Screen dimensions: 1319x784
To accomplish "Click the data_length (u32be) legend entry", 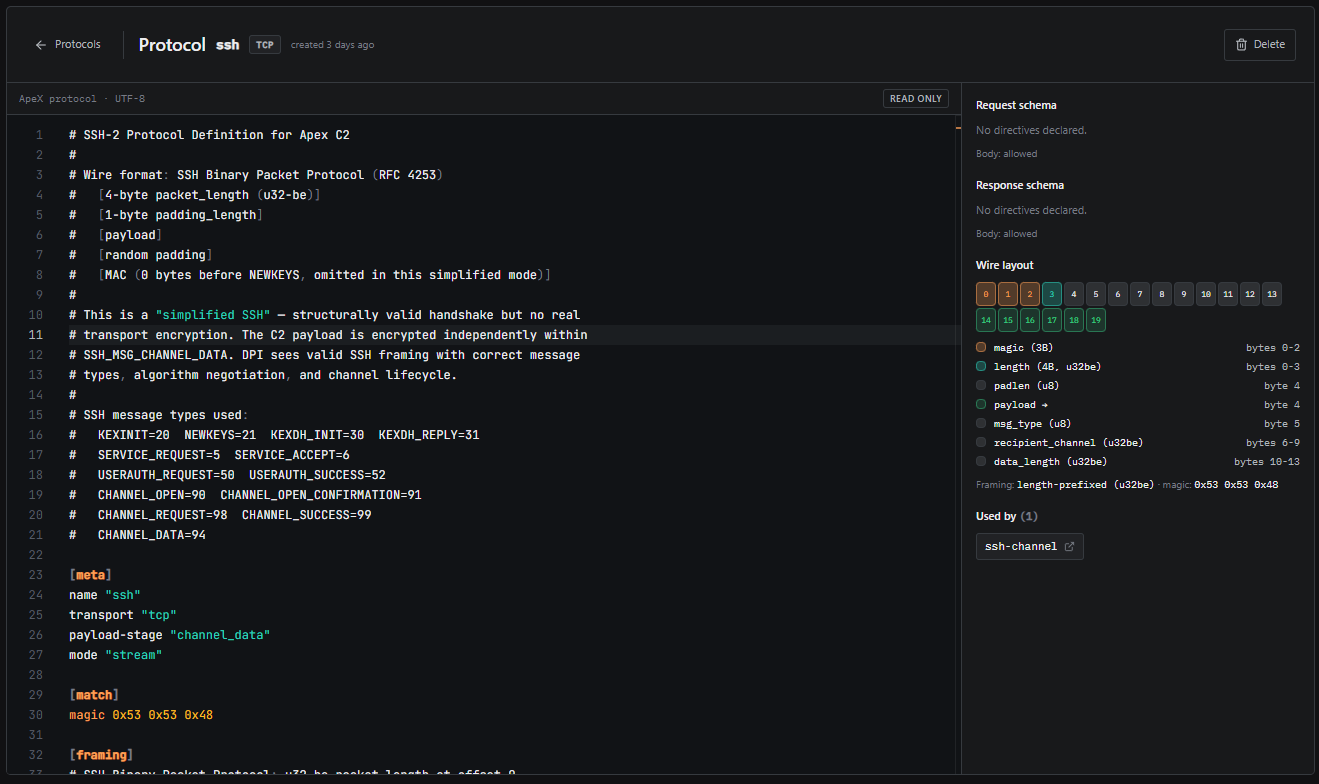I will click(x=1138, y=461).
